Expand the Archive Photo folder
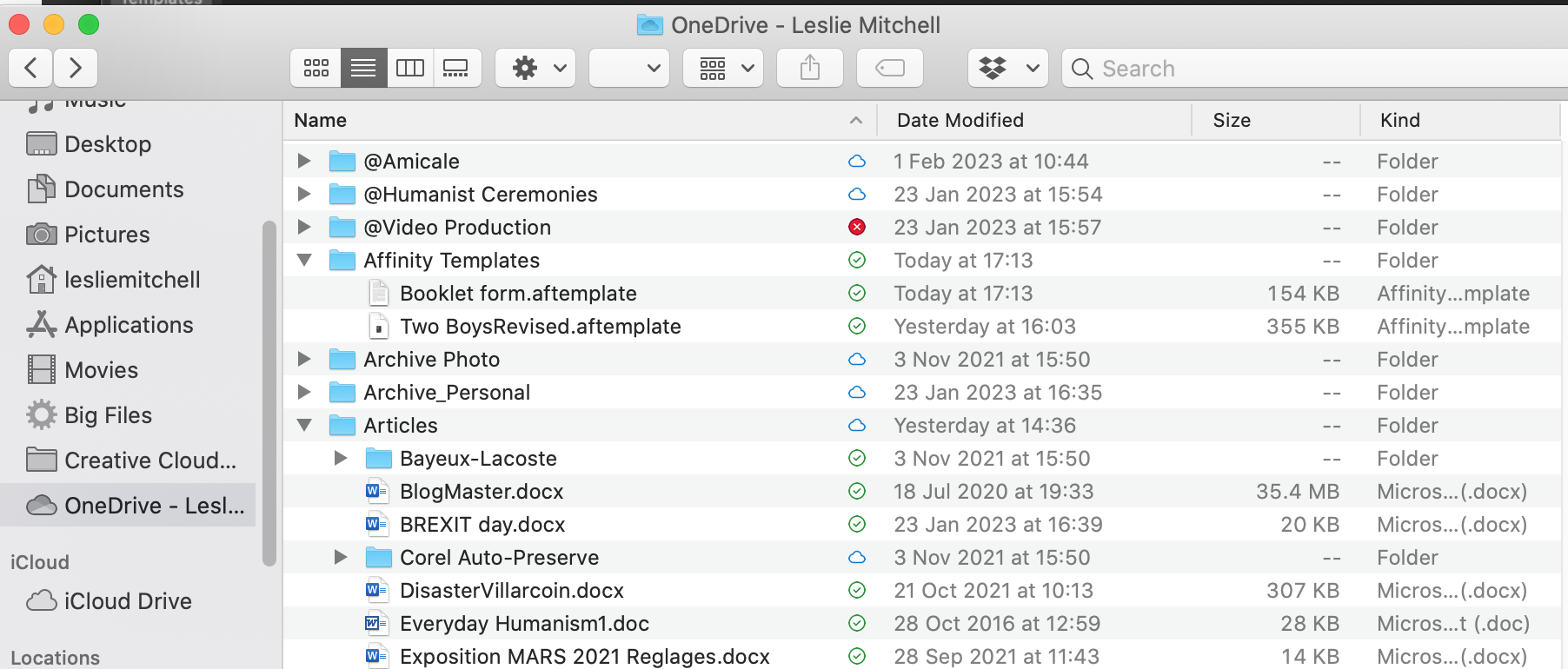Viewport: 1568px width, 669px height. point(304,359)
